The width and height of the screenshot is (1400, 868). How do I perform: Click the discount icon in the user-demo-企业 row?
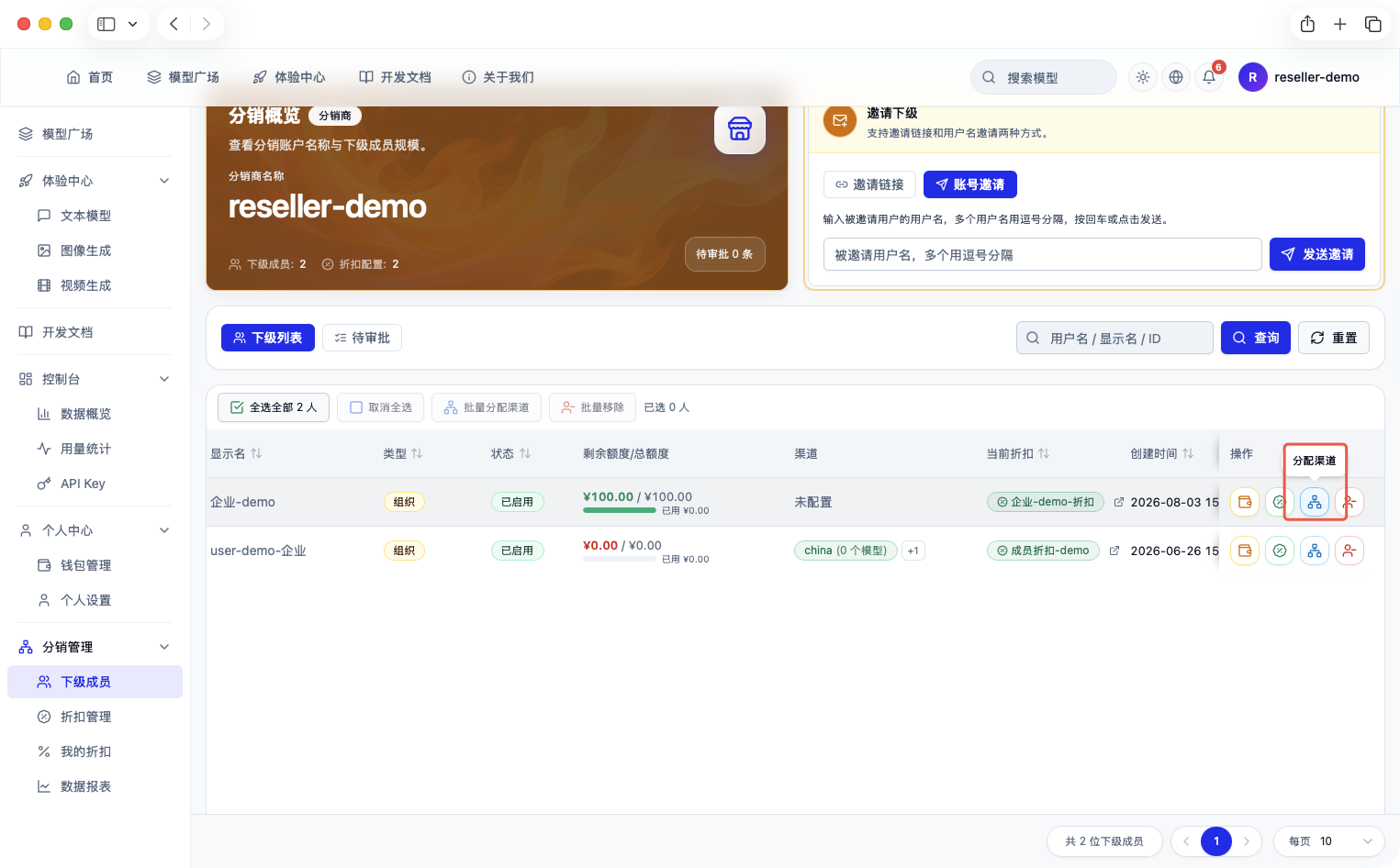click(x=1279, y=551)
